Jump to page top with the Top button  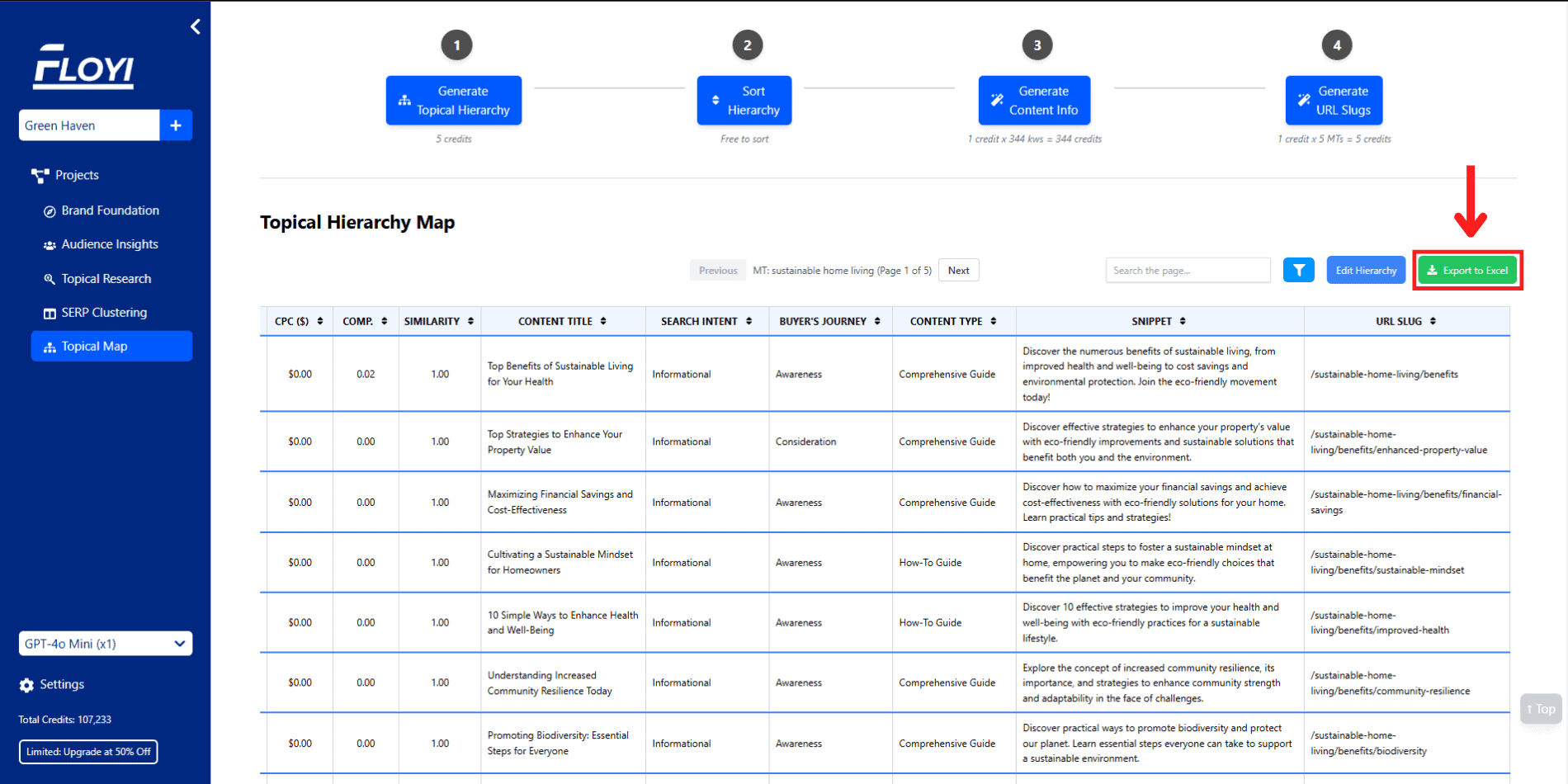tap(1541, 709)
